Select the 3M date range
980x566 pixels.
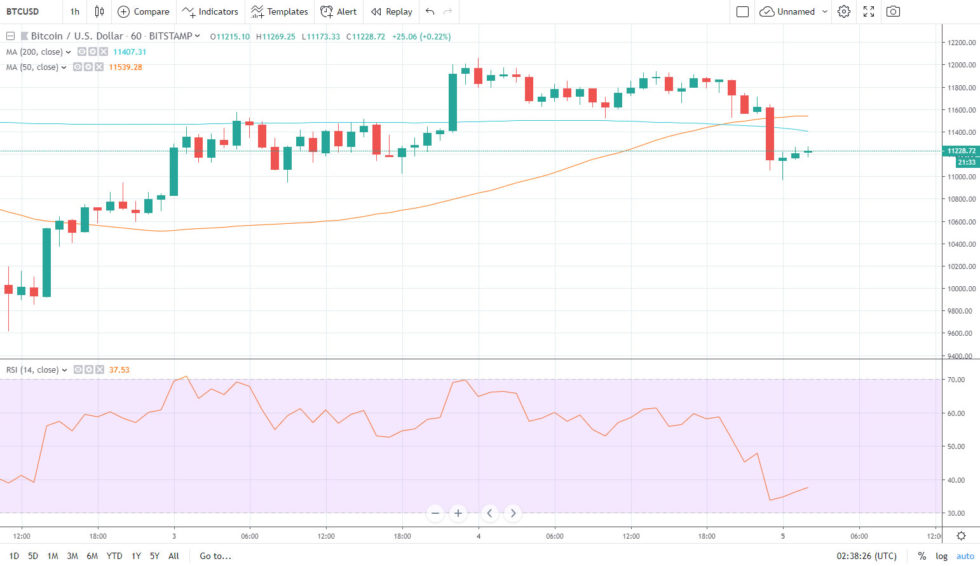(72, 556)
